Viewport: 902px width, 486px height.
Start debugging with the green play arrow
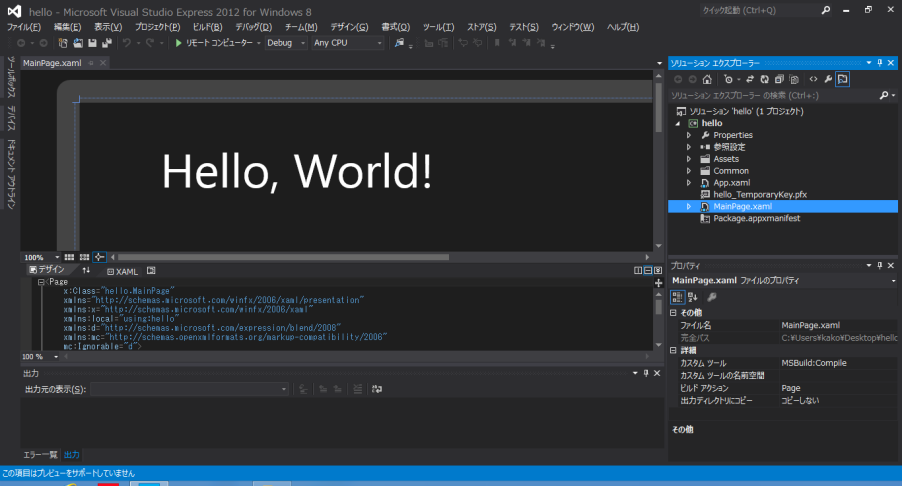[178, 44]
